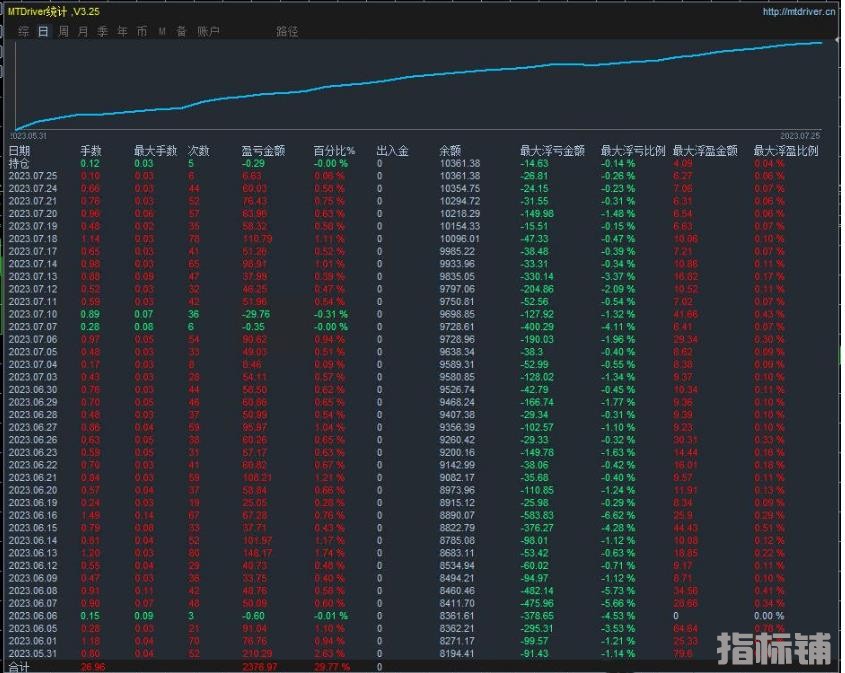Click the 路径 path button
Image resolution: width=845 pixels, height=673 pixels.
pyautogui.click(x=287, y=31)
